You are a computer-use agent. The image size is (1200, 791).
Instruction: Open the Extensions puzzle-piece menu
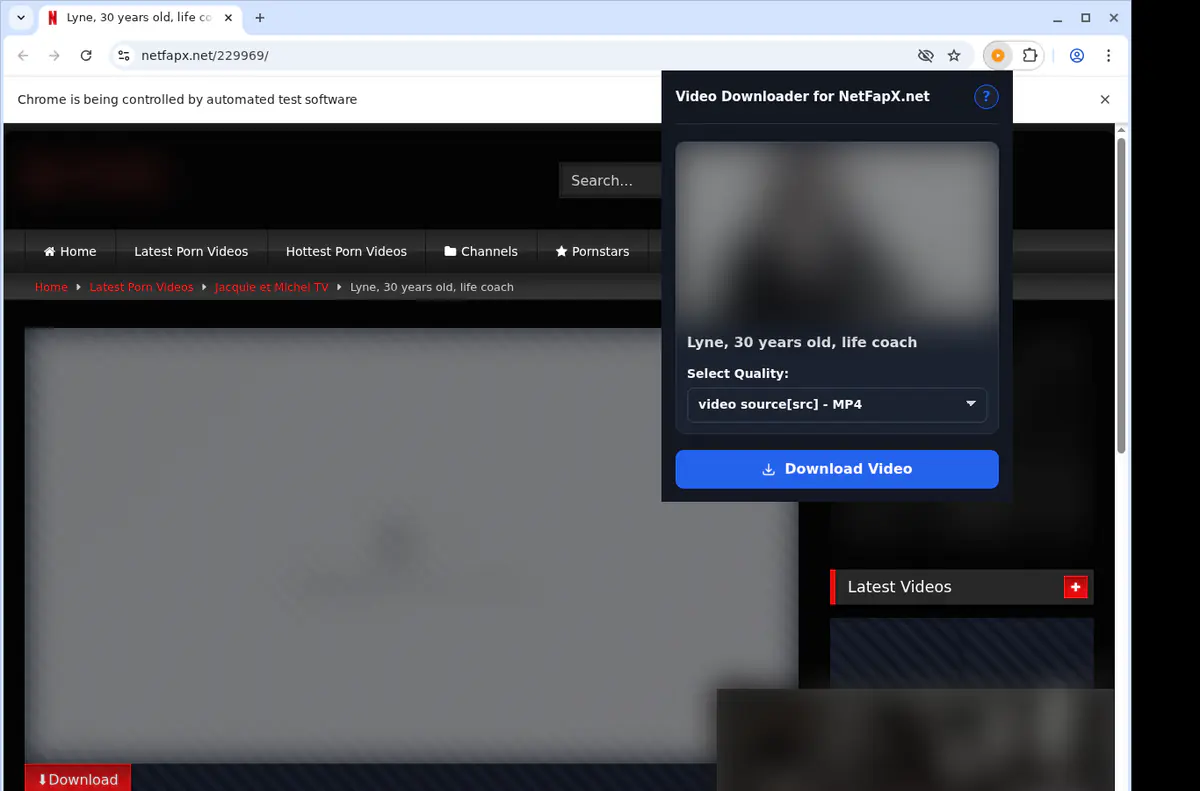pos(1030,56)
